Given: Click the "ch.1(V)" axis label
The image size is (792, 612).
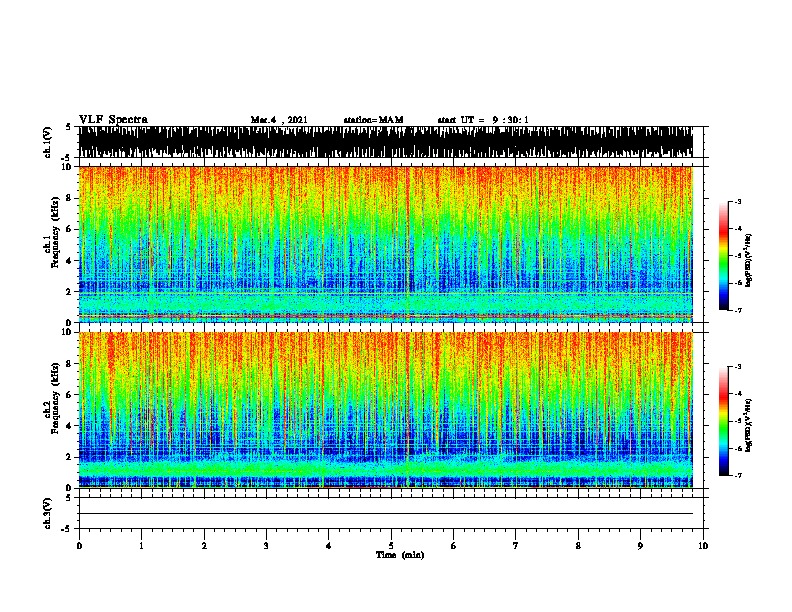Looking at the screenshot, I should point(47,142).
